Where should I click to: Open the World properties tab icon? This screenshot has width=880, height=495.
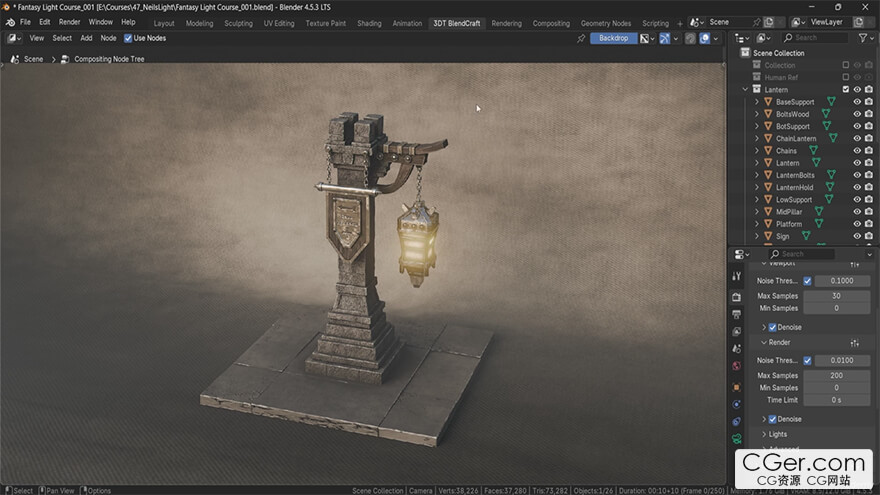click(737, 366)
